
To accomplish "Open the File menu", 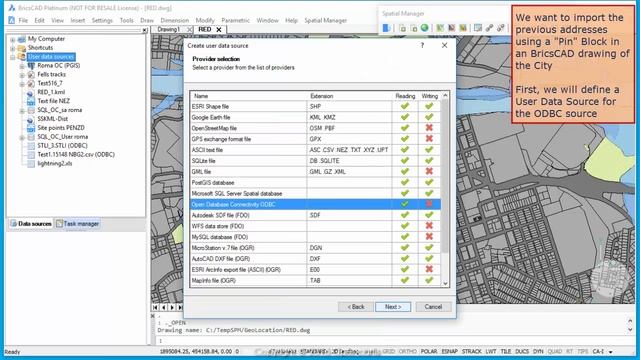I will coord(23,20).
